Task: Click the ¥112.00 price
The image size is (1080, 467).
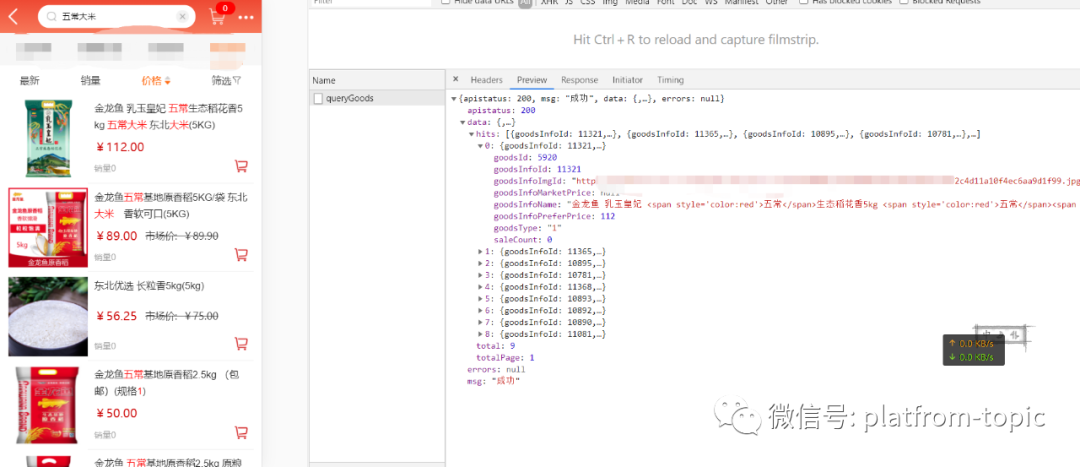Action: click(x=120, y=147)
